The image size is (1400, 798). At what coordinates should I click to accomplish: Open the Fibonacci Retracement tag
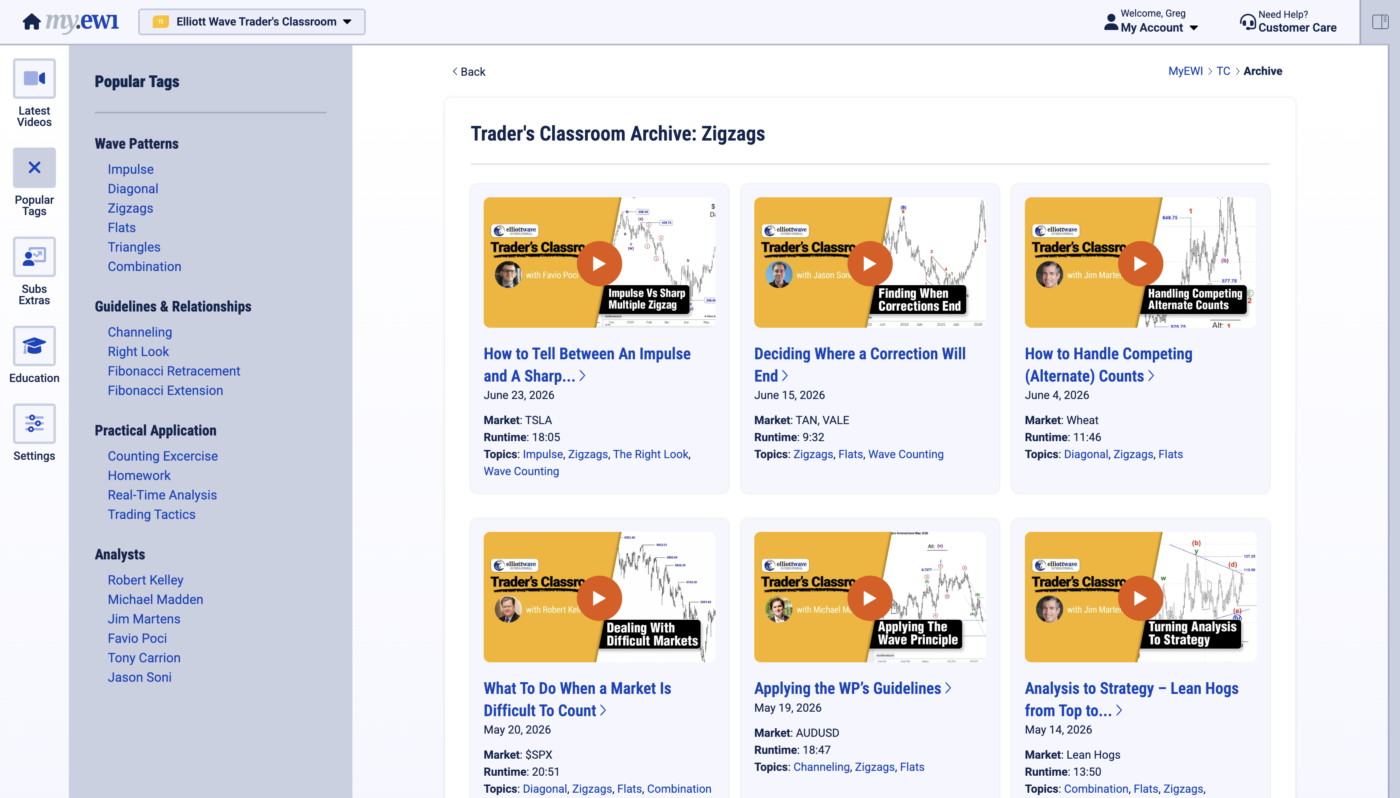(x=174, y=371)
